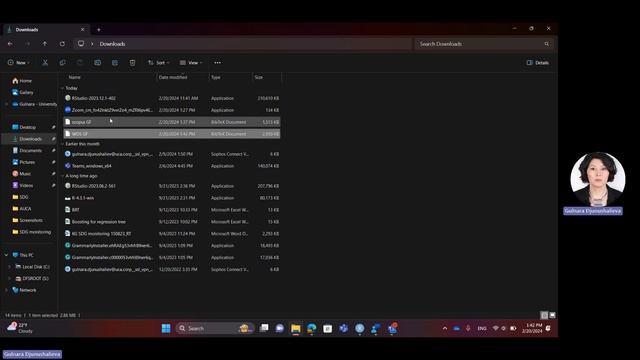Refresh the Downloads folder view

pyautogui.click(x=62, y=44)
